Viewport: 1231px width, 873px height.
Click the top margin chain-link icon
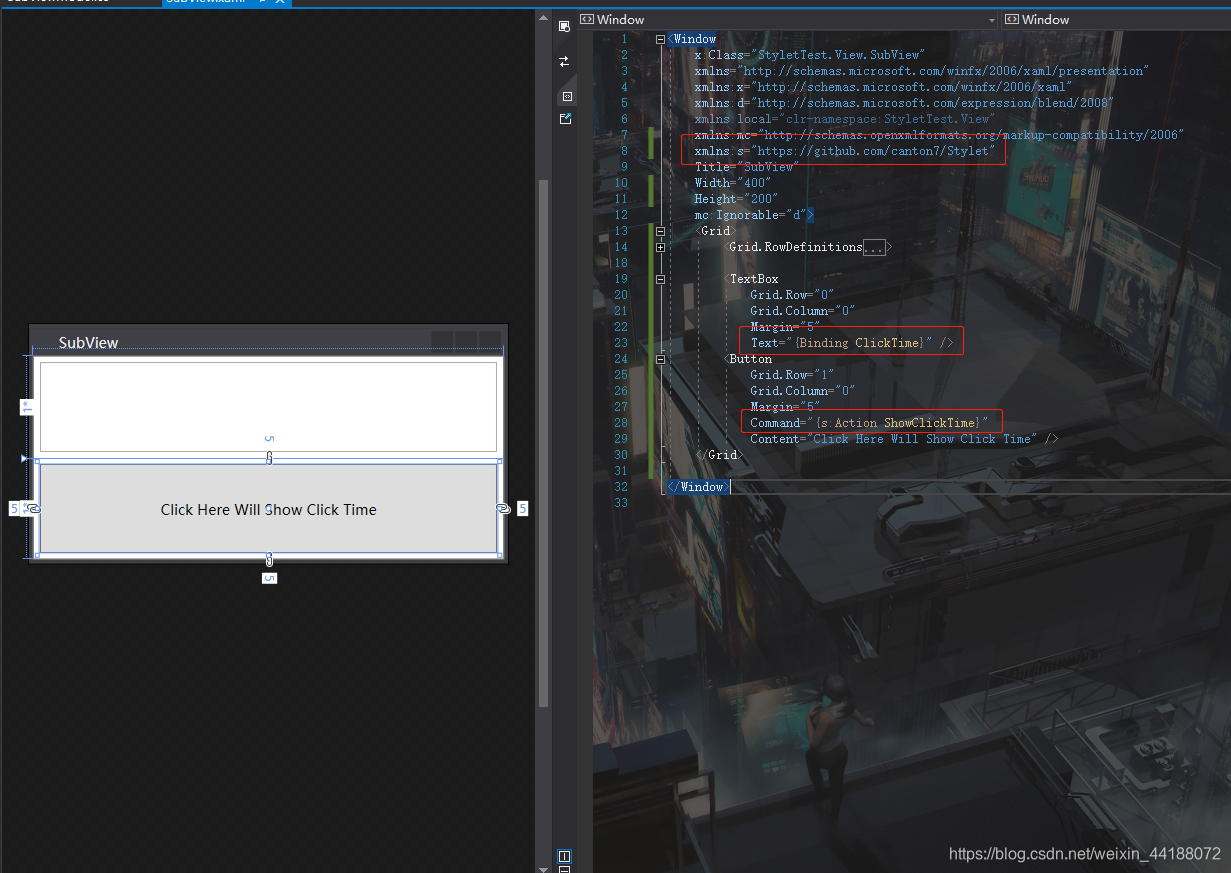pos(269,457)
